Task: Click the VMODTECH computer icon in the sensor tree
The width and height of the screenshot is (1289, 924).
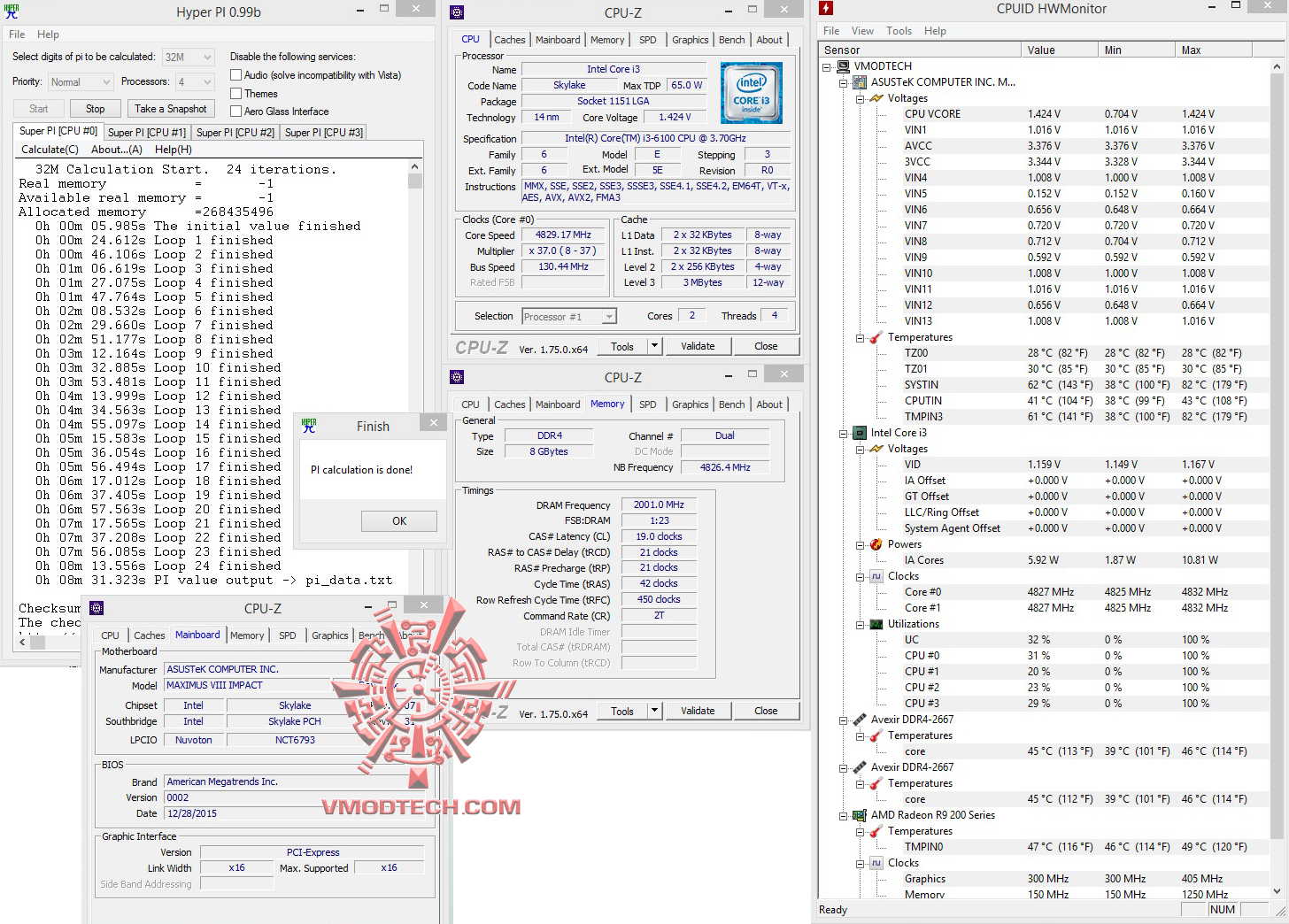Action: pyautogui.click(x=842, y=66)
